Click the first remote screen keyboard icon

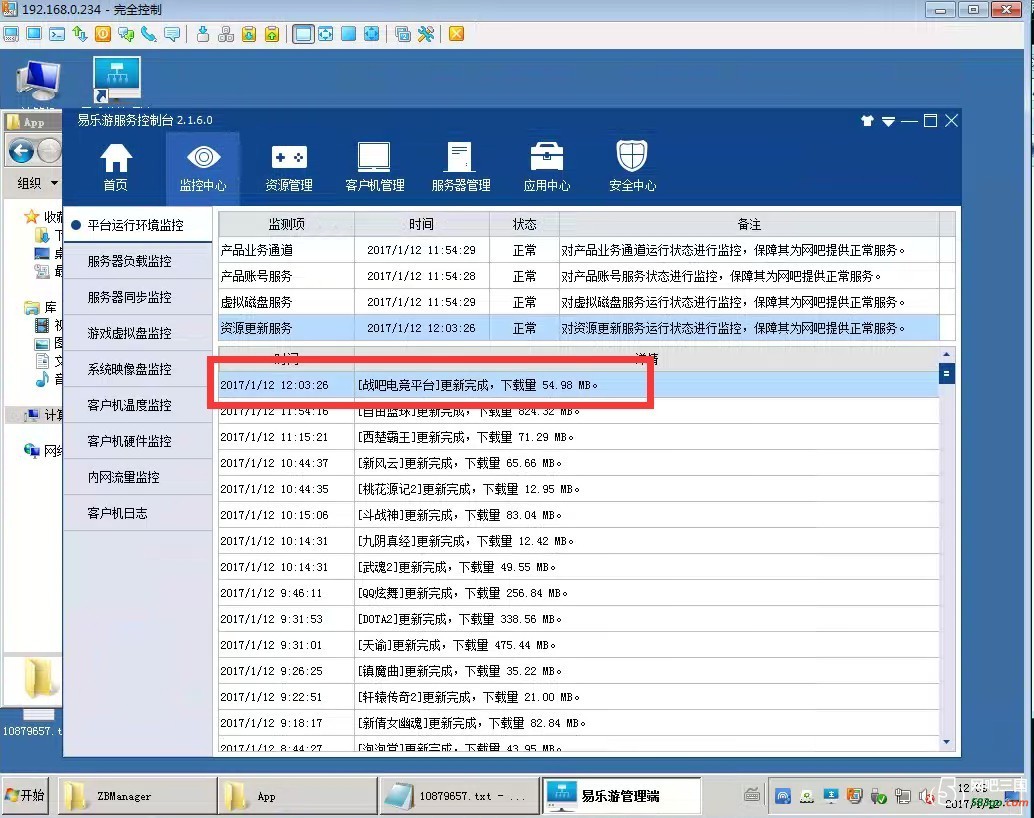pos(11,34)
